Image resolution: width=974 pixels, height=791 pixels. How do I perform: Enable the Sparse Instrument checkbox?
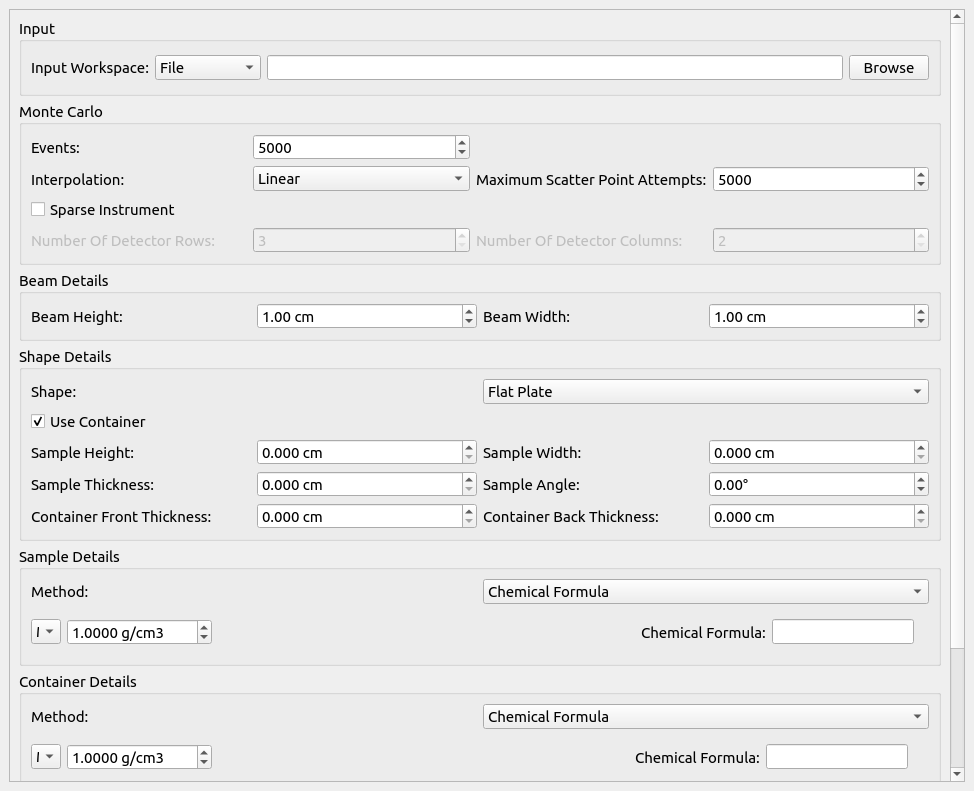[x=38, y=210]
